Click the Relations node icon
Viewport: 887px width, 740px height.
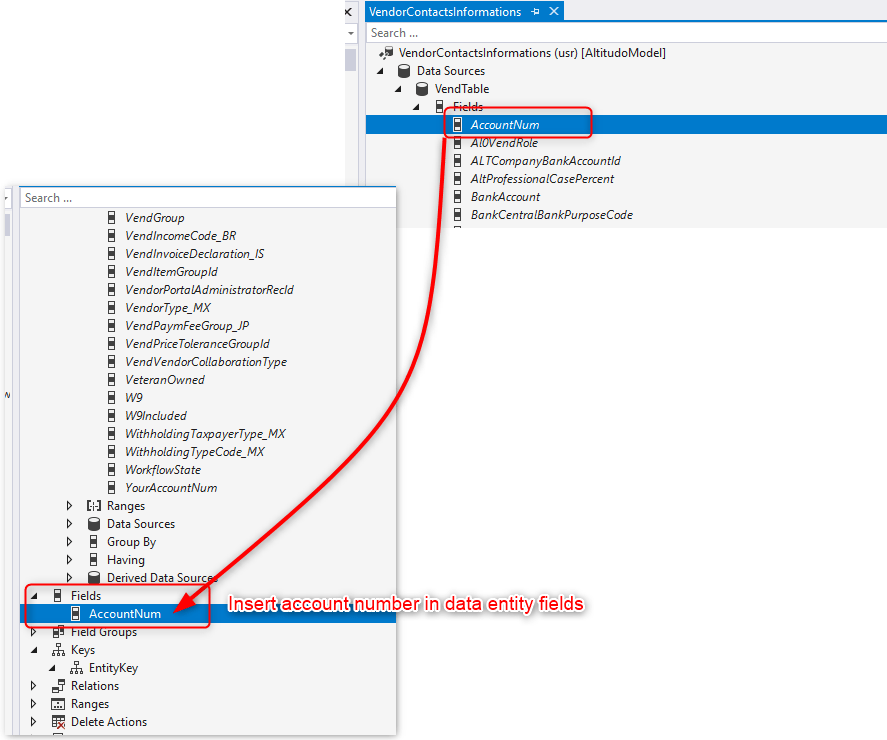(x=58, y=686)
